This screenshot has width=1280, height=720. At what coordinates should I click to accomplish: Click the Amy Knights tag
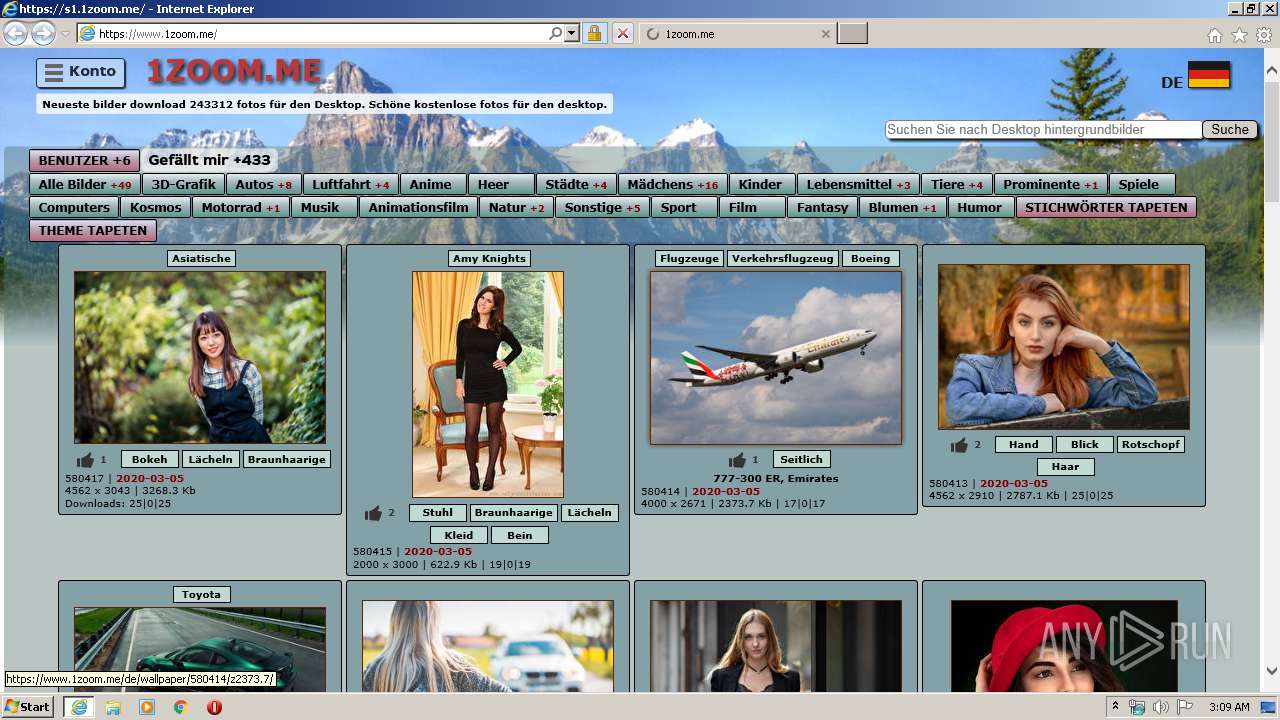489,258
